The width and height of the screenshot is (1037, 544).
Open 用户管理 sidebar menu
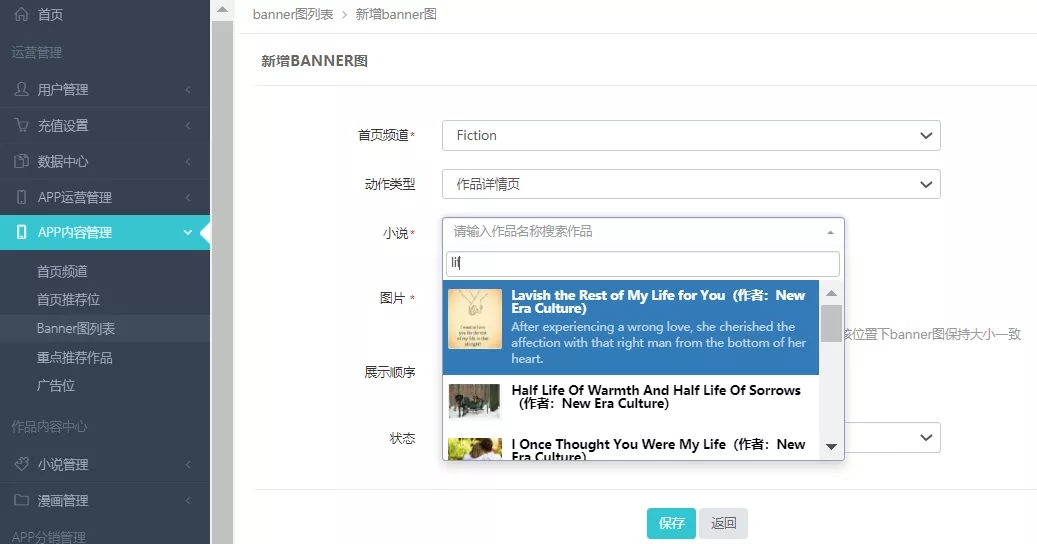(105, 89)
